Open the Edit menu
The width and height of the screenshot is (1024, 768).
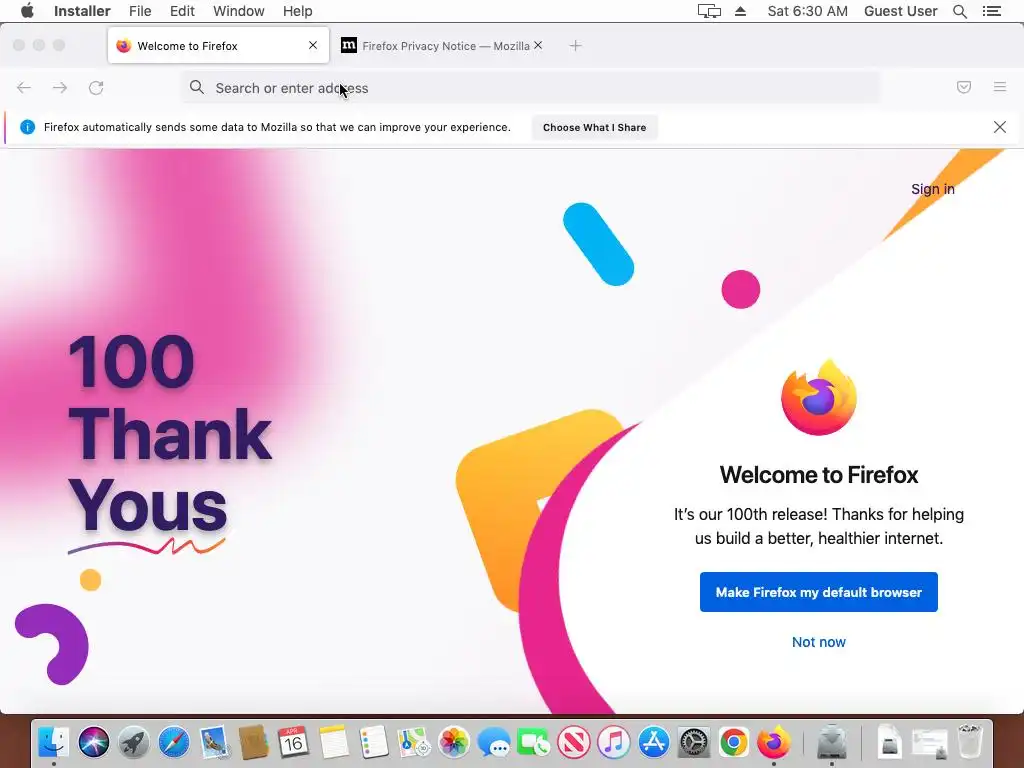tap(182, 11)
